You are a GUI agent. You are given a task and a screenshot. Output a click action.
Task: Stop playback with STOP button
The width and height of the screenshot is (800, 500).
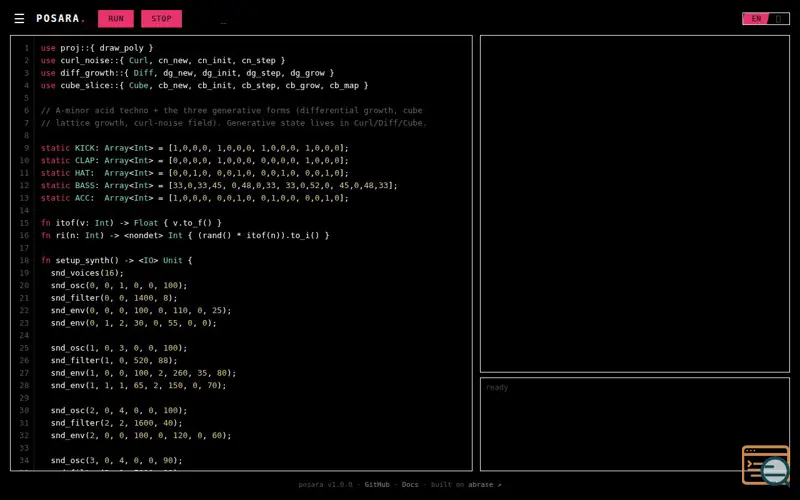(161, 18)
